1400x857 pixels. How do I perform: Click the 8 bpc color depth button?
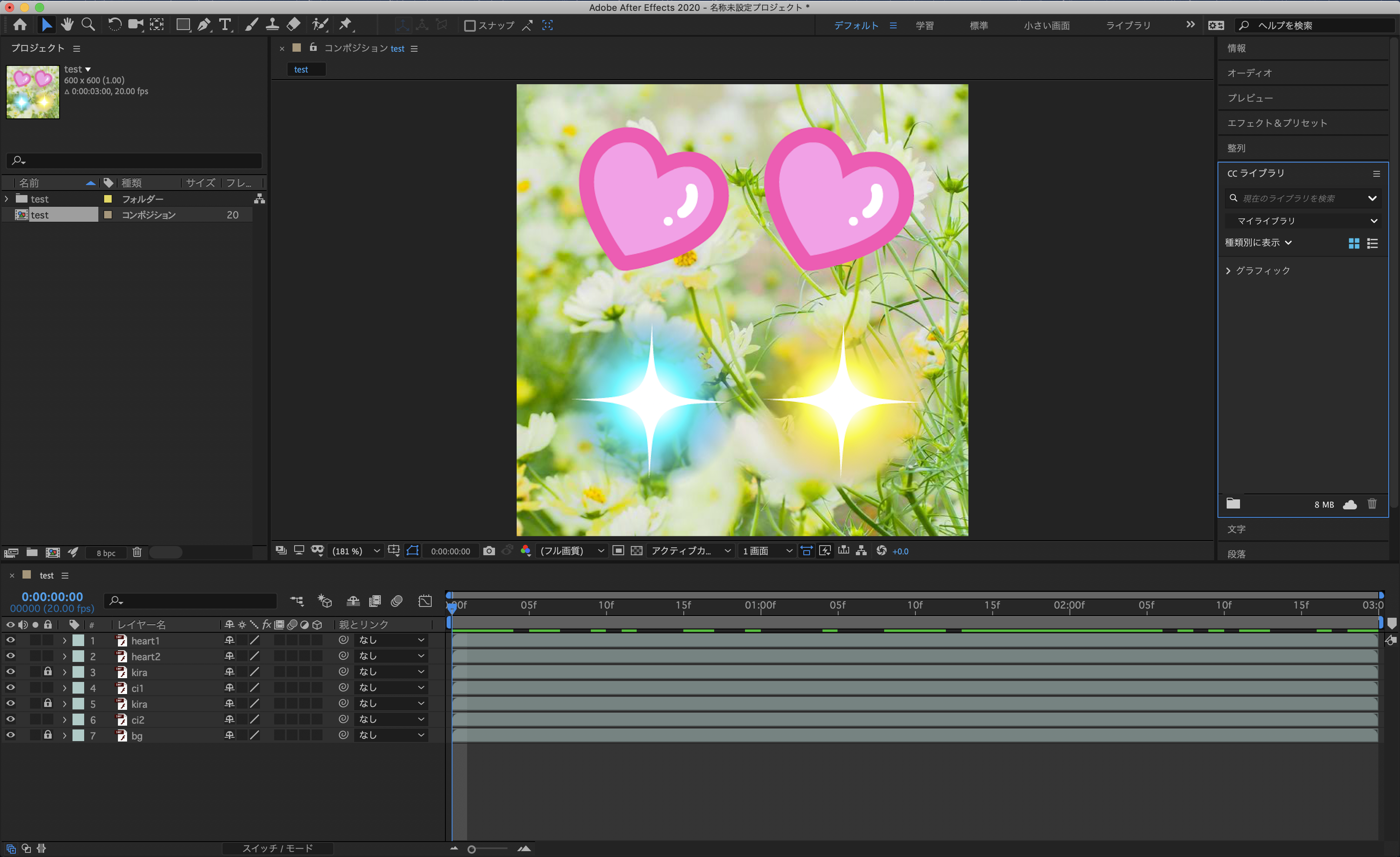click(x=106, y=553)
